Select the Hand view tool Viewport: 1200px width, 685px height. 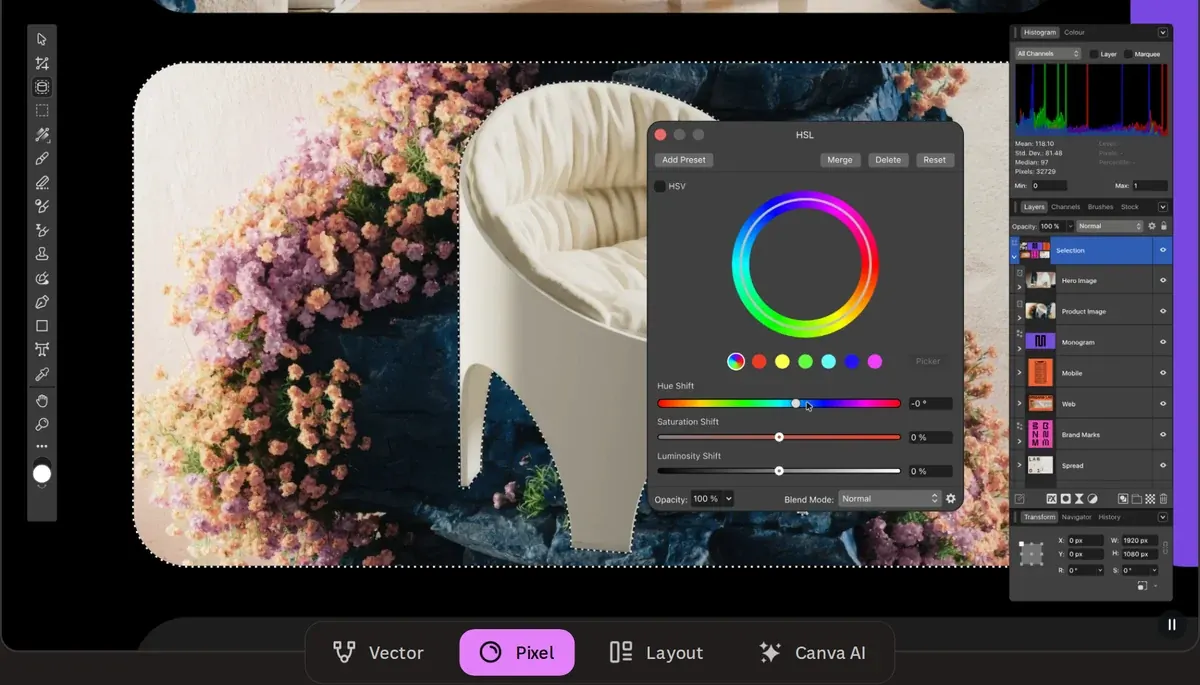42,401
